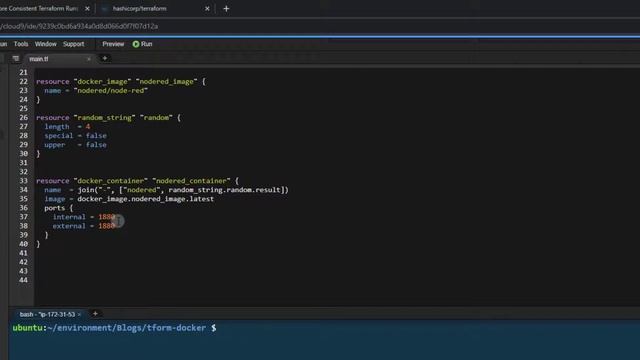Close the bash terminal tab

coord(79,314)
